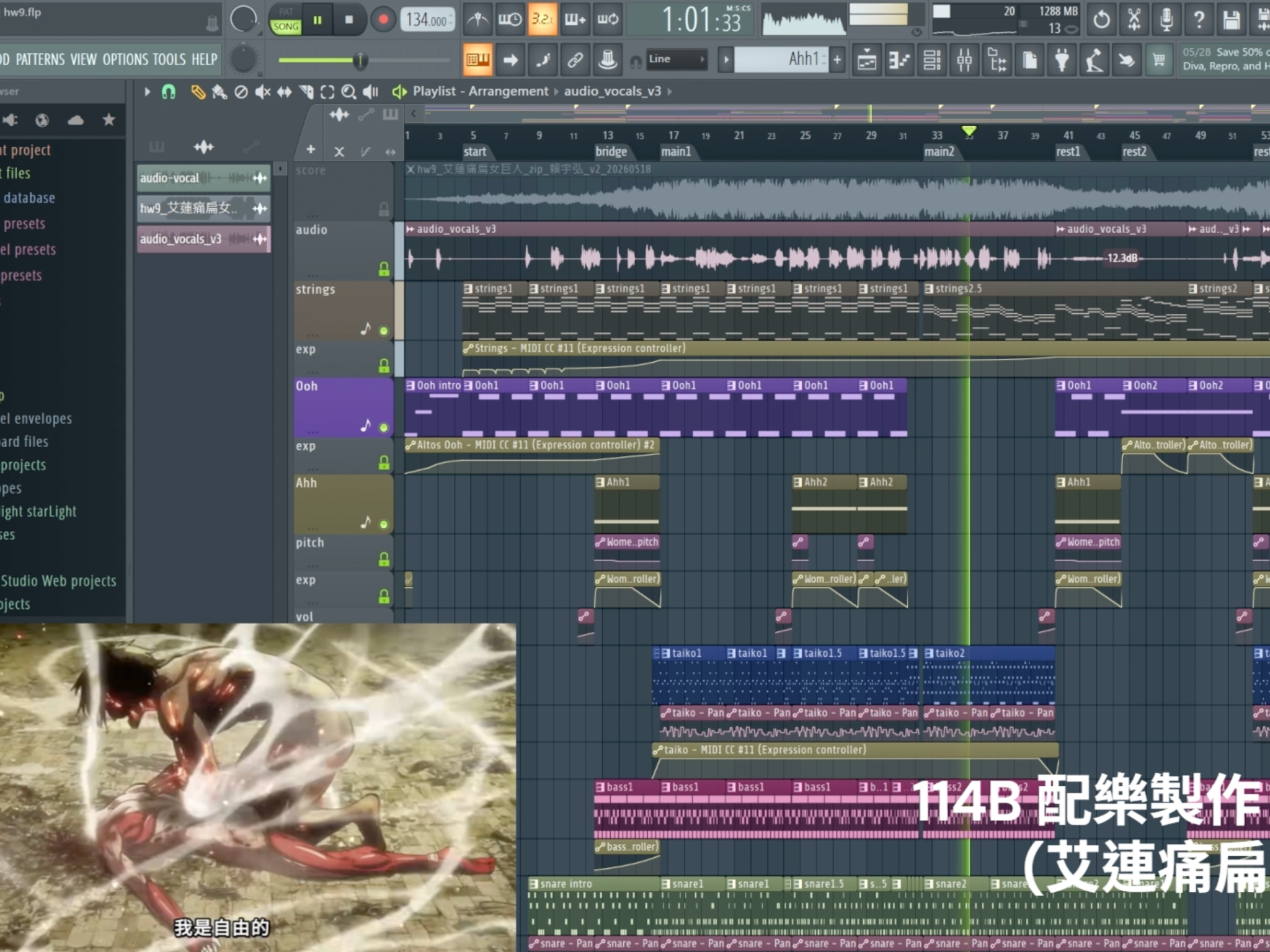Click the Playlist - Arrangement breadcrumb label
The image size is (1270, 952).
[x=481, y=92]
